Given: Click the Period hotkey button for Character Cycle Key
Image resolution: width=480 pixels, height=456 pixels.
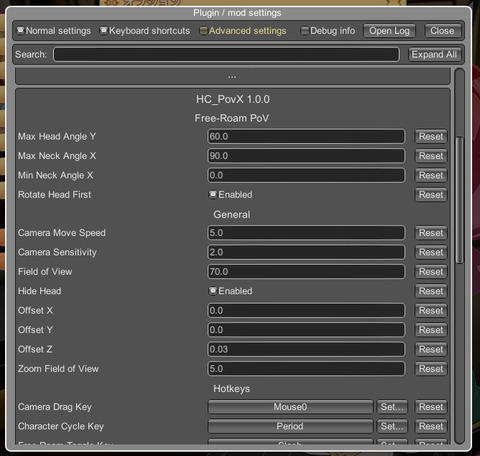Looking at the screenshot, I should [x=290, y=426].
